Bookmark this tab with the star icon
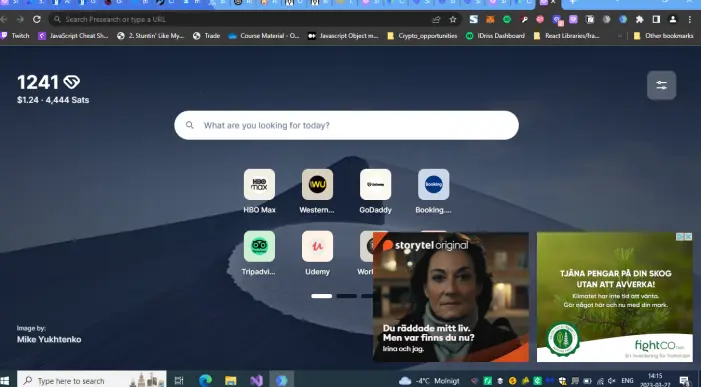701x387 pixels. click(x=453, y=19)
